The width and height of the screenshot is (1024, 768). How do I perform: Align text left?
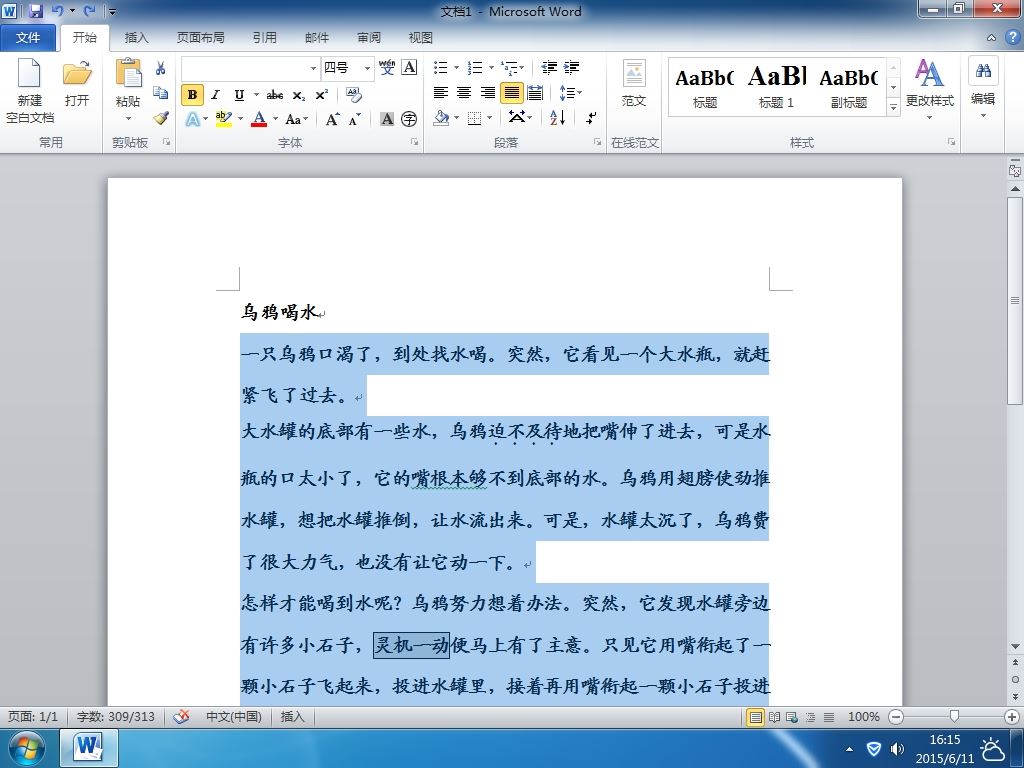[441, 93]
